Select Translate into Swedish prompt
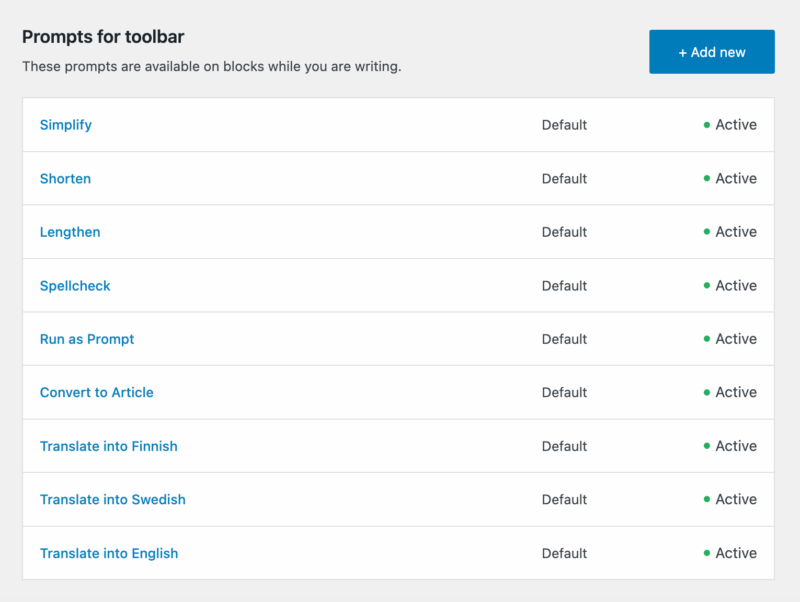This screenshot has width=800, height=602. 113,500
